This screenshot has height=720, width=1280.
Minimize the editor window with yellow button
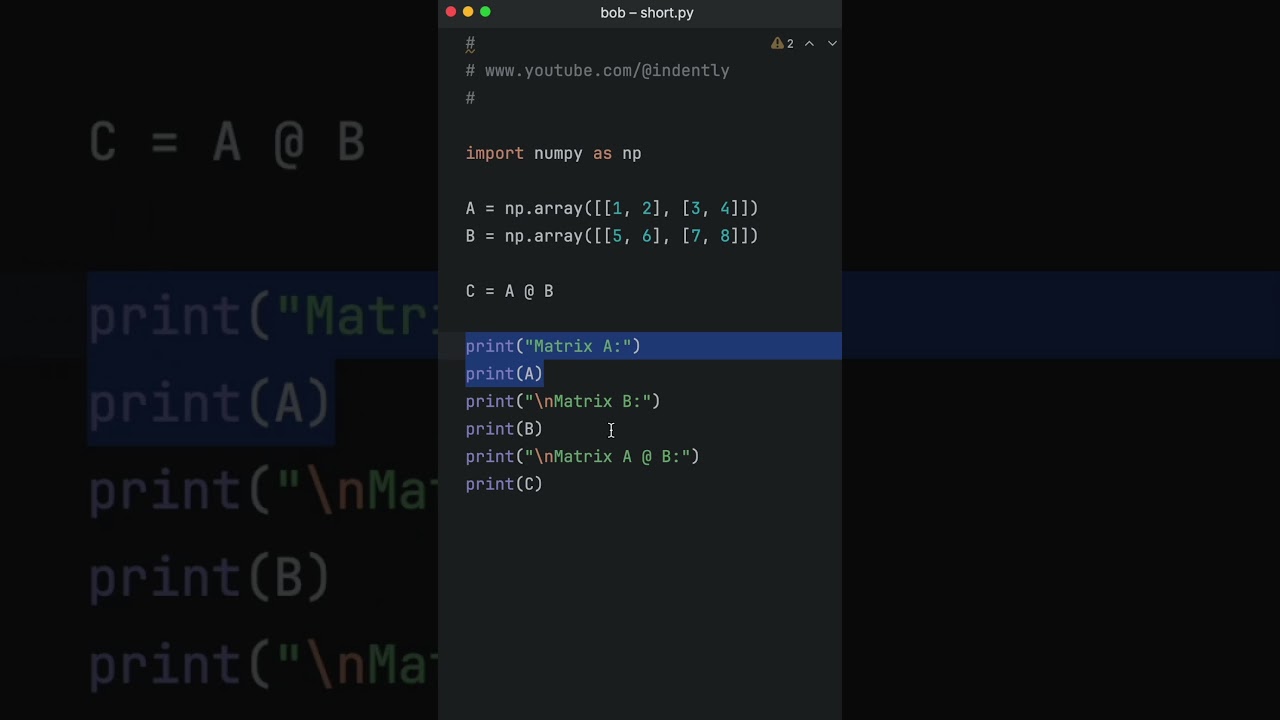468,12
